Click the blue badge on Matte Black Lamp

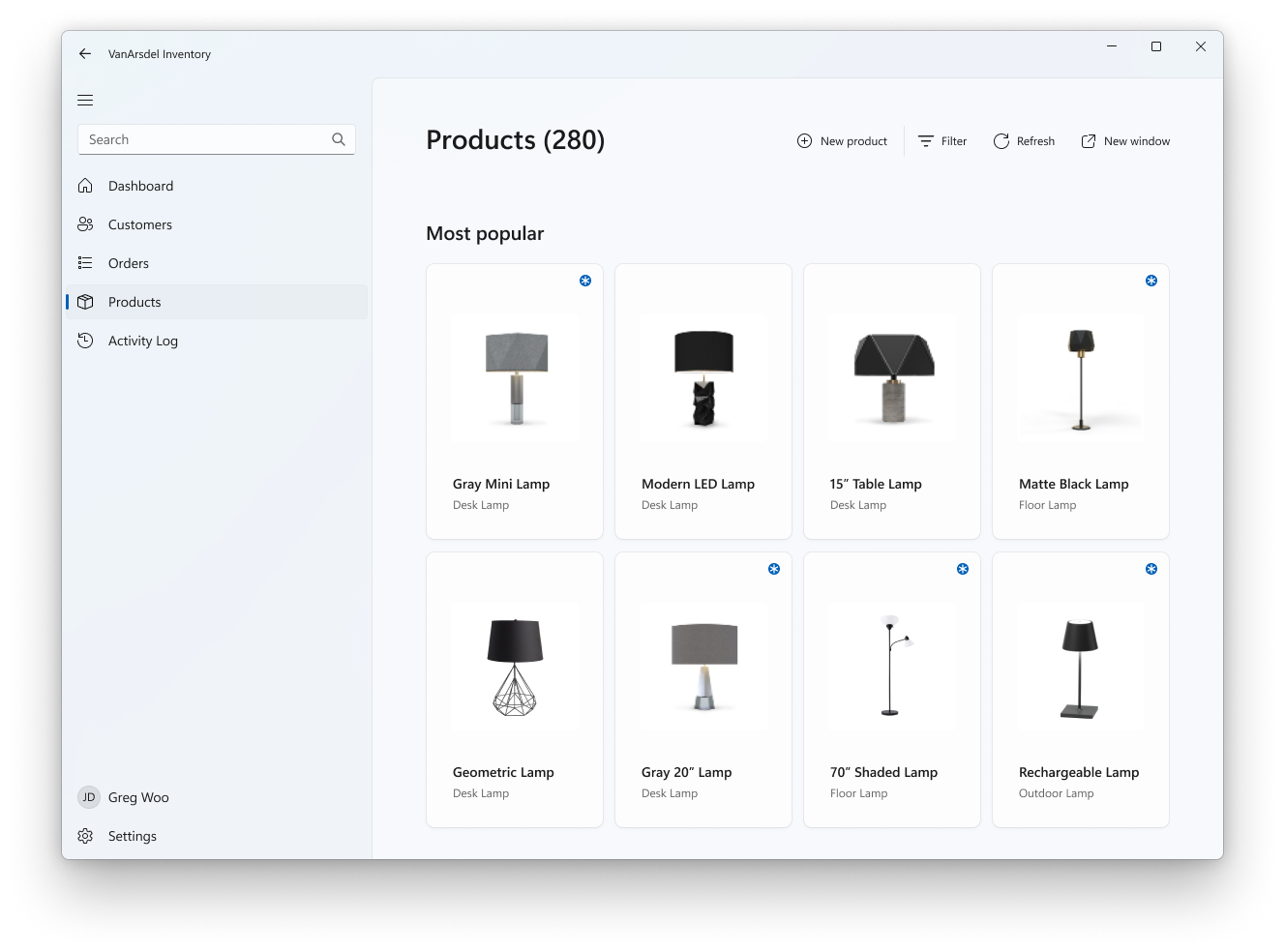[1151, 281]
